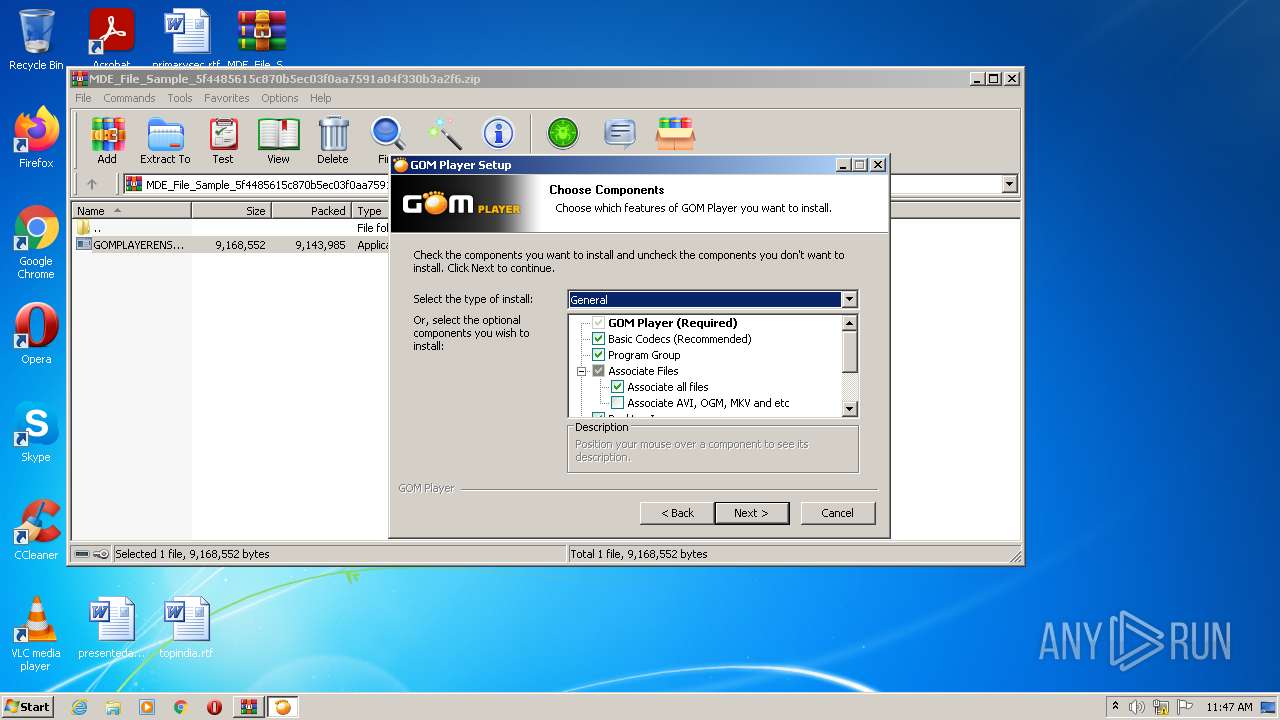Screen dimensions: 1280x720
Task: Sort by the Name column header
Action: point(131,211)
